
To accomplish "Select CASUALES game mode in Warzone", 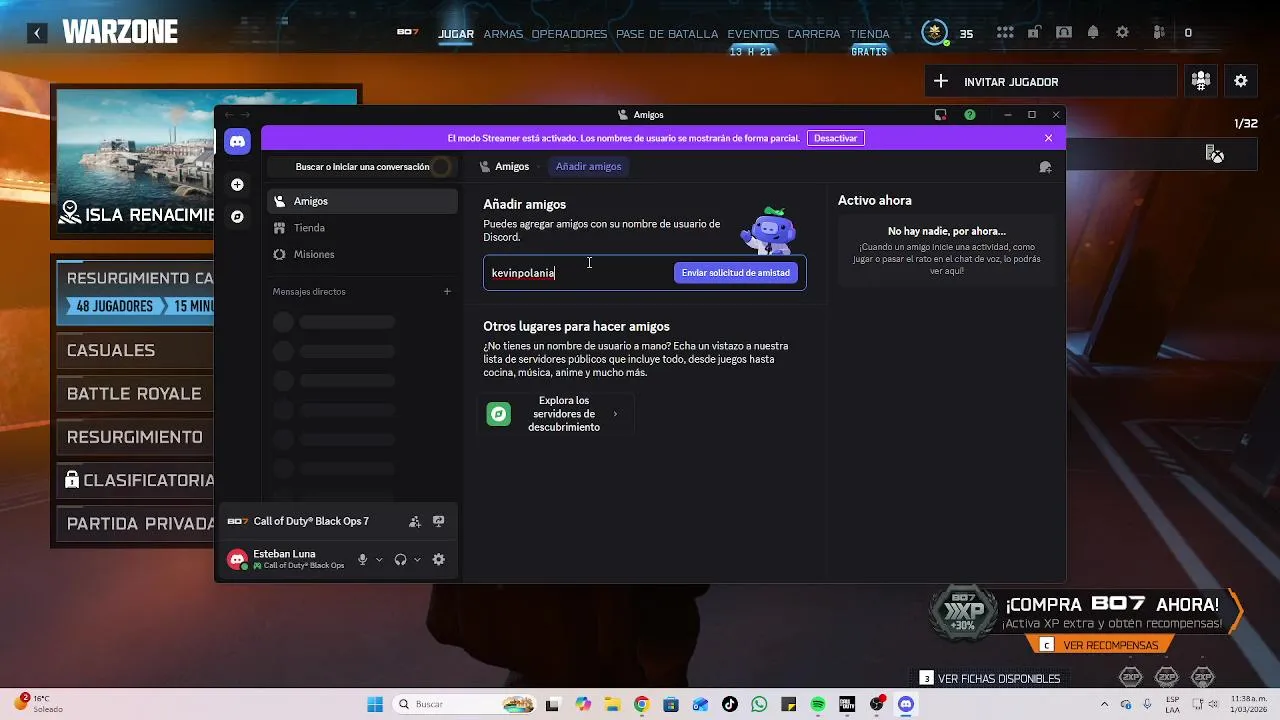I will click(133, 351).
